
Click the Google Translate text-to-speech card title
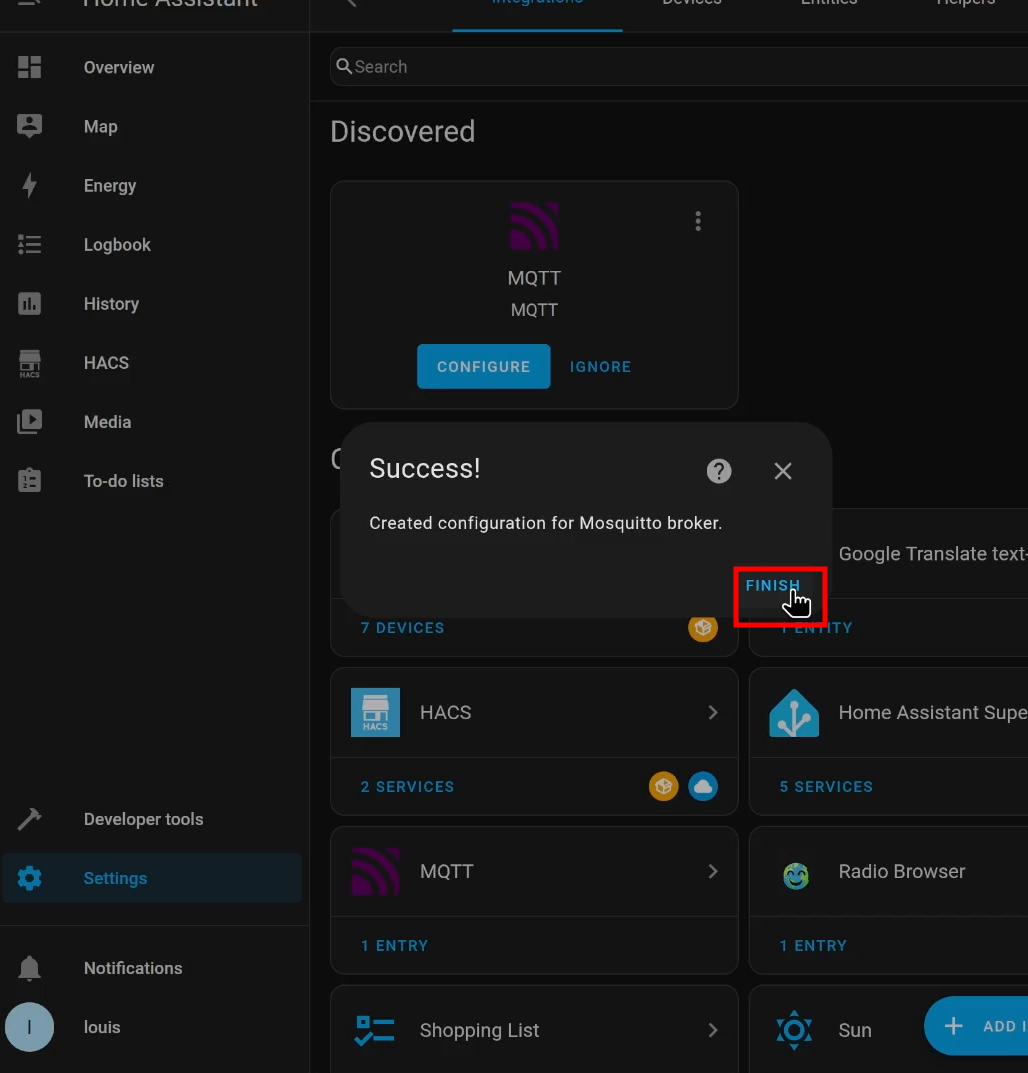(933, 554)
